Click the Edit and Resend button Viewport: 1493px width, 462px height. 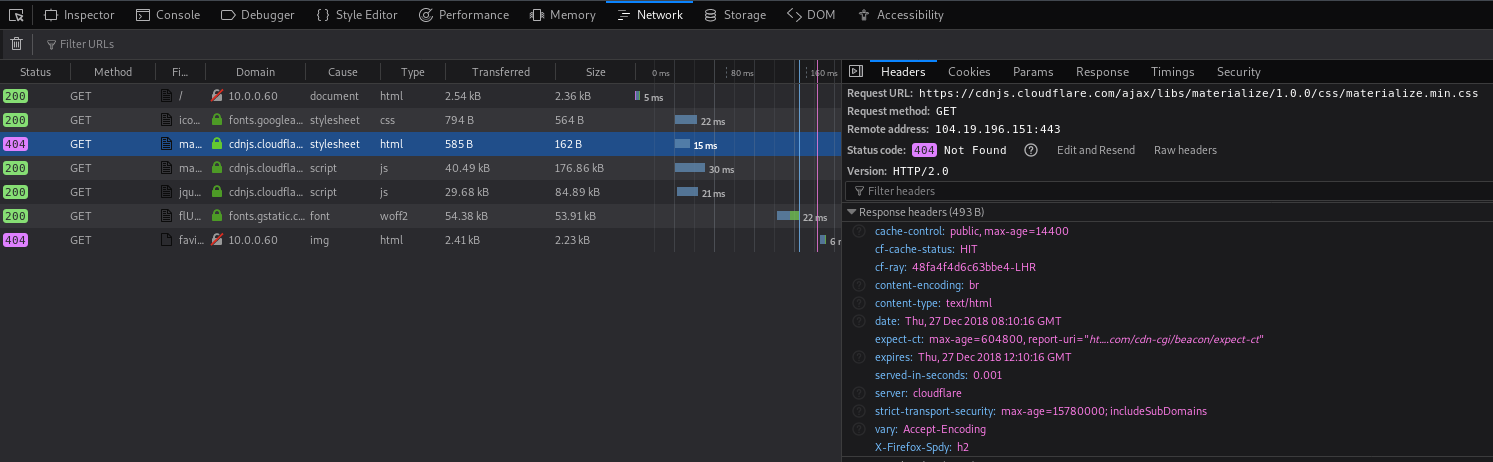click(x=1096, y=150)
